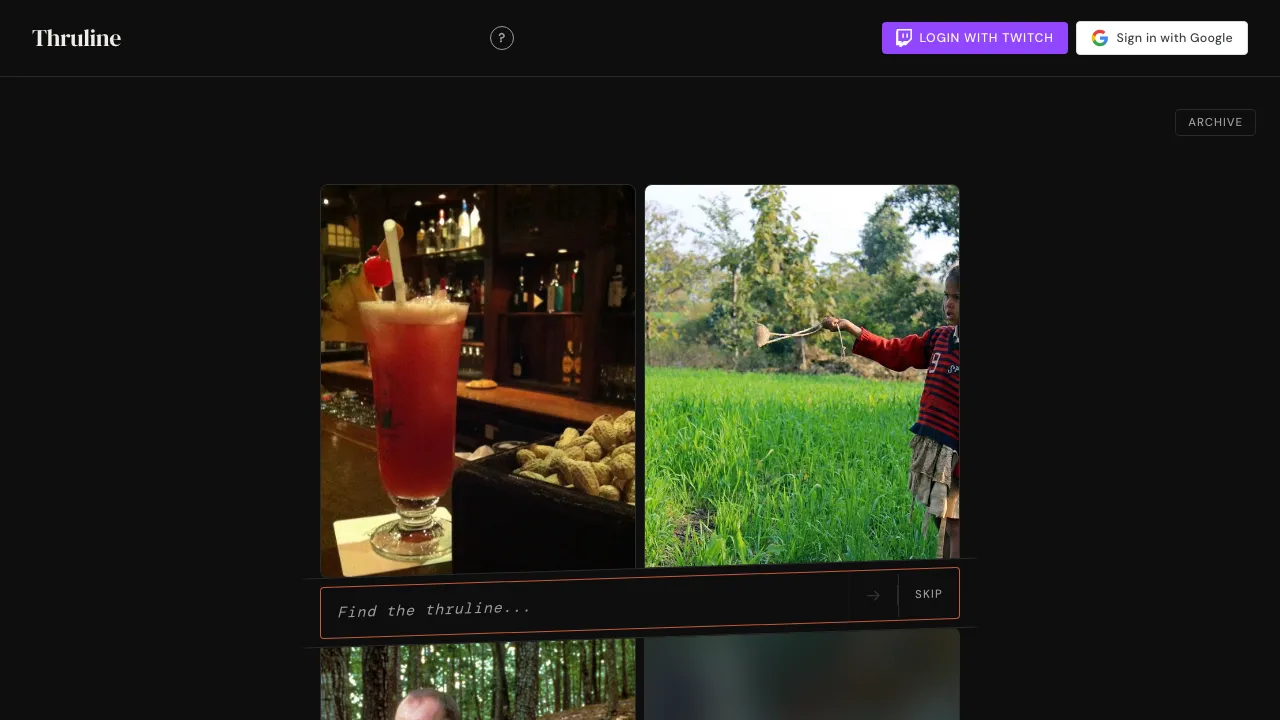This screenshot has width=1280, height=720.
Task: Sign in with Google button
Action: click(1162, 38)
